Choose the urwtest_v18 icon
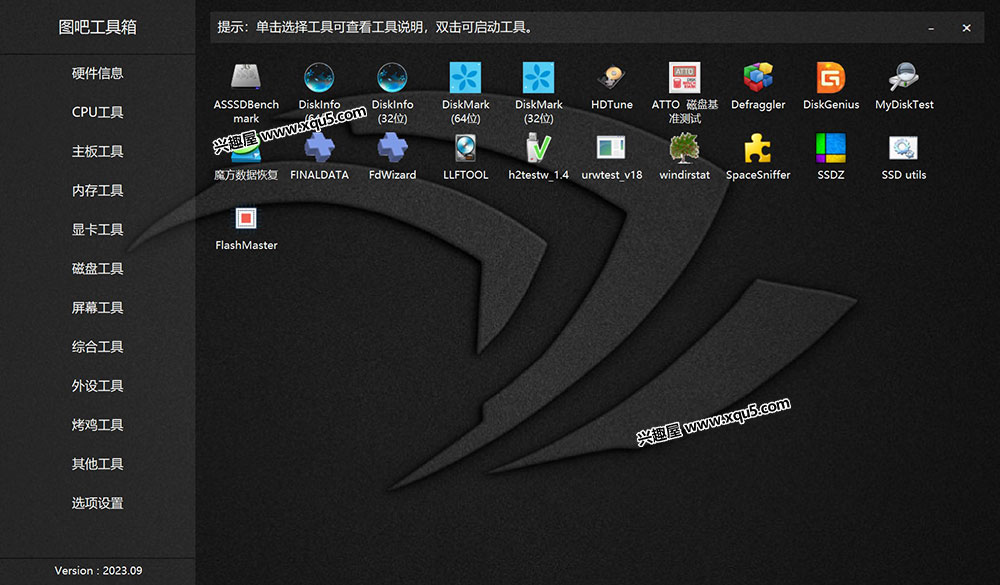Image resolution: width=1000 pixels, height=585 pixels. coord(612,148)
